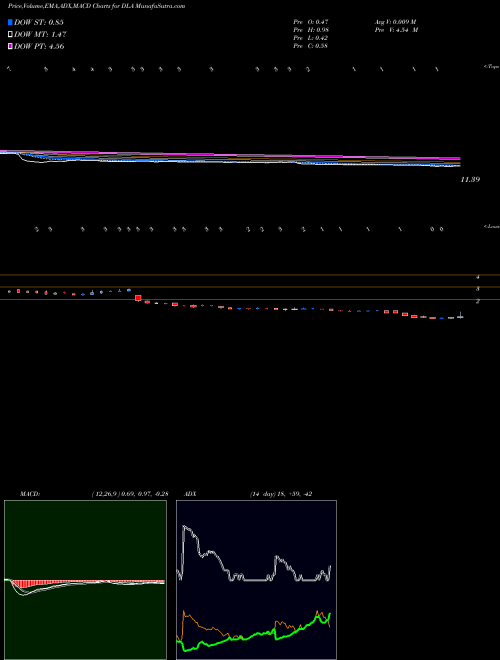Select the 'DOW ST: 0.83' legend text
The image size is (500, 660).
click(x=39, y=22)
